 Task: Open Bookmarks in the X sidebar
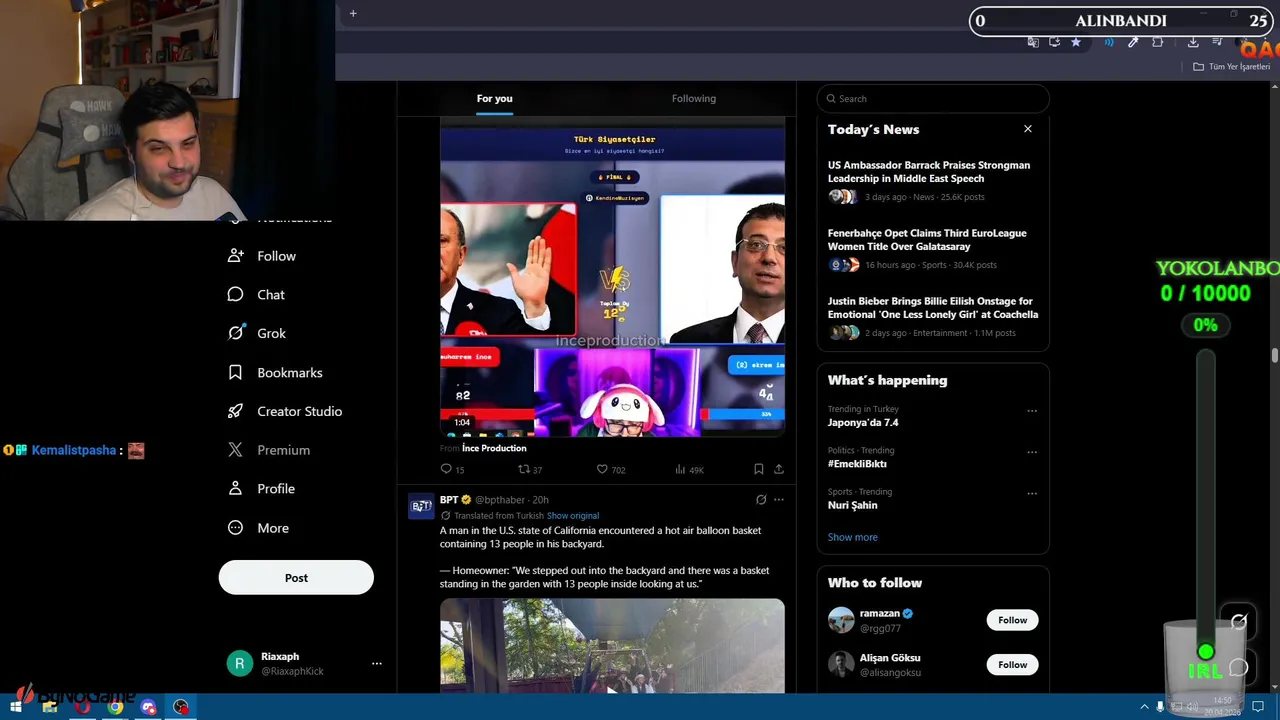tap(275, 372)
